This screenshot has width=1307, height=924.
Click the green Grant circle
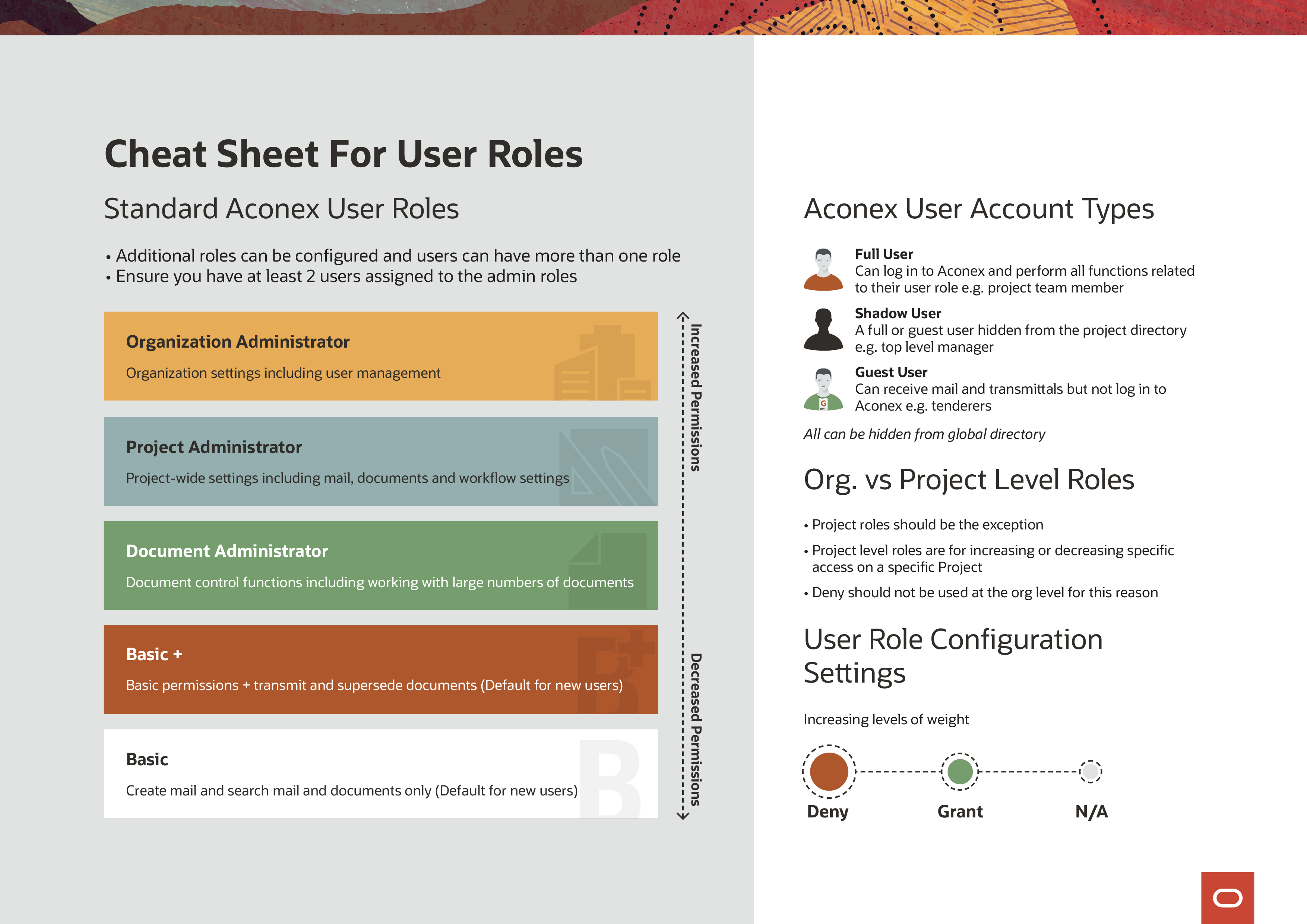coord(960,771)
